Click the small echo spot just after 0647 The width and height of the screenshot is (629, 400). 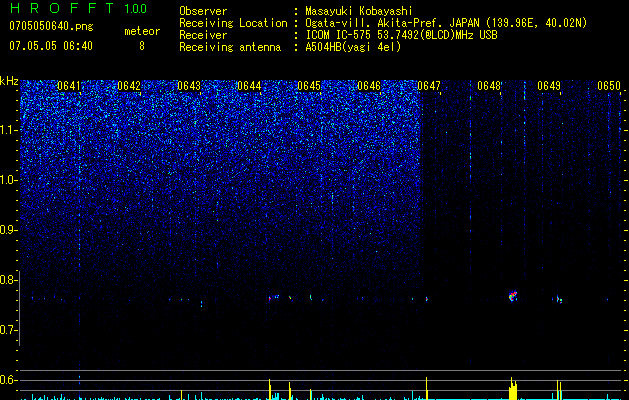pyautogui.click(x=427, y=298)
